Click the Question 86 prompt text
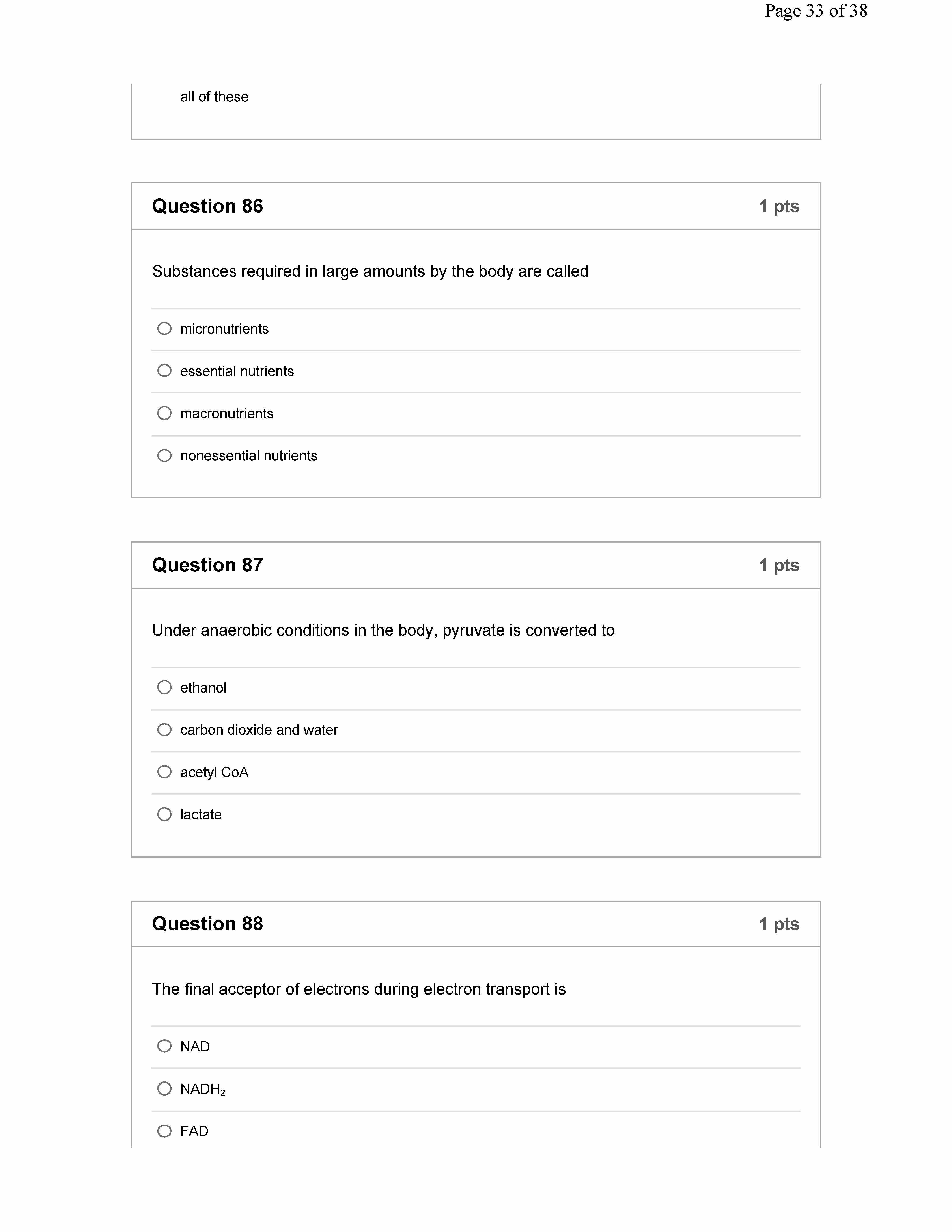Viewport: 952px width, 1232px height. 370,271
